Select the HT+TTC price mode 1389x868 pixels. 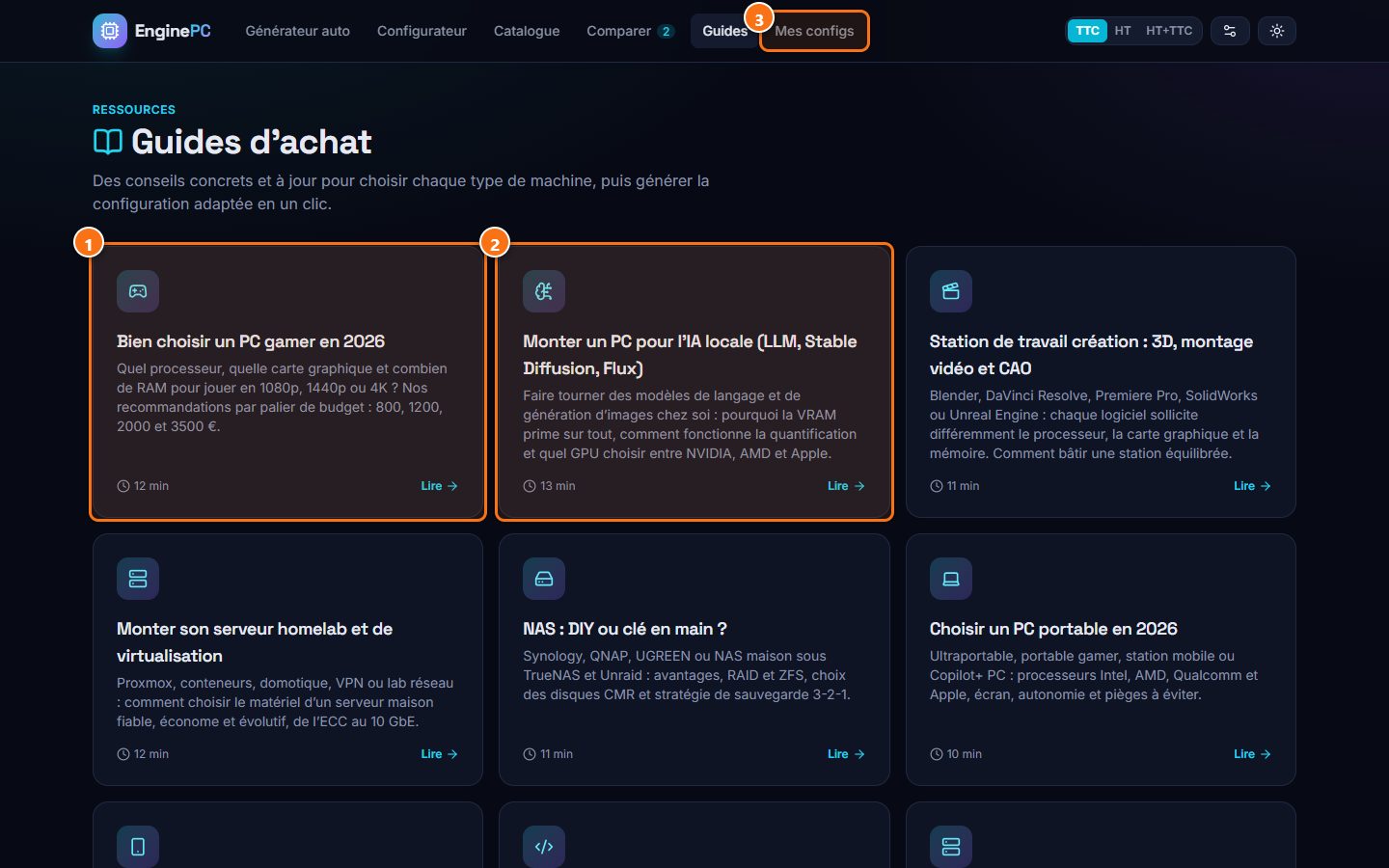pos(1169,31)
